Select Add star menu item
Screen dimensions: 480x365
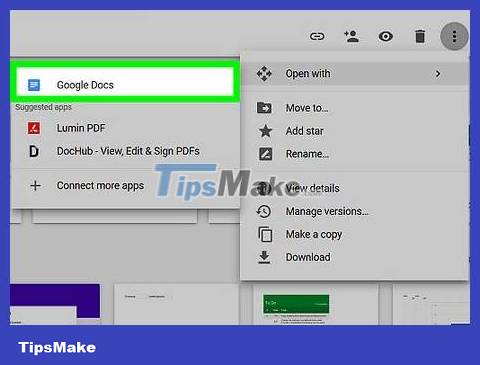tap(355, 131)
